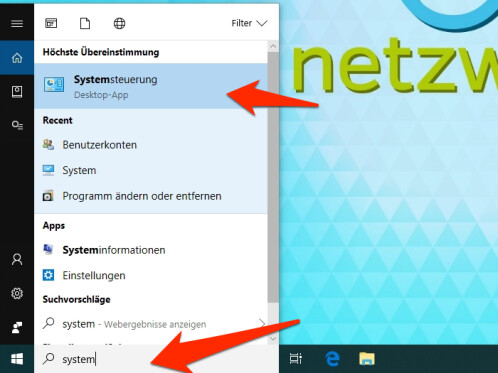
Task: Click the search magnifier icon in the taskbar box
Action: point(49,359)
